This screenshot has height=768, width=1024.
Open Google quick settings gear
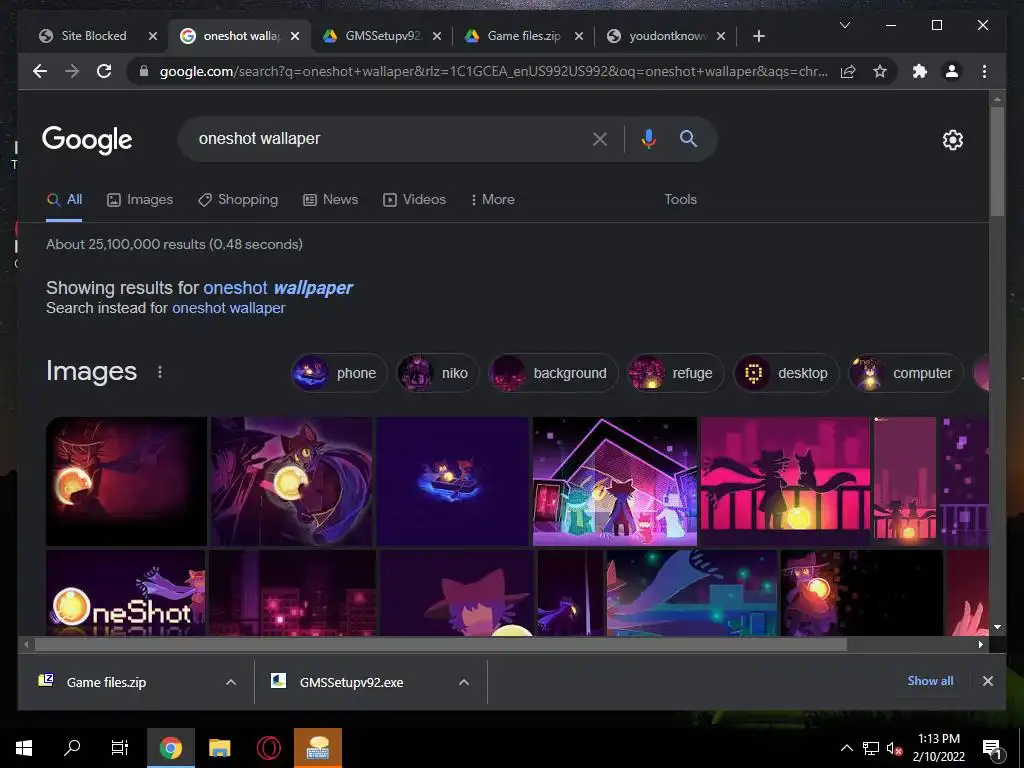tap(952, 140)
